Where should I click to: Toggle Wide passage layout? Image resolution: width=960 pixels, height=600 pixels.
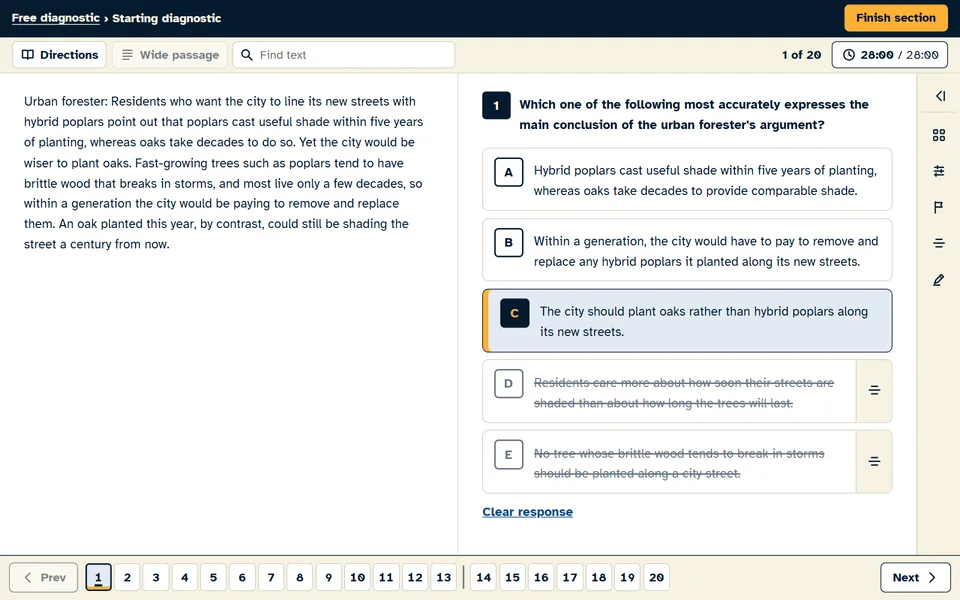[170, 55]
